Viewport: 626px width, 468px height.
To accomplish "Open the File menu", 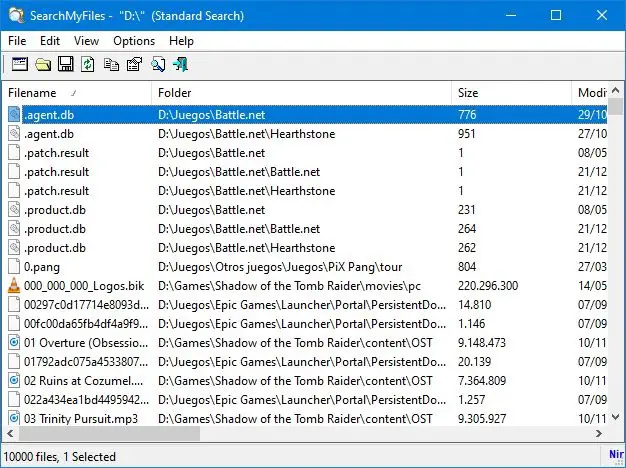I will click(x=17, y=41).
